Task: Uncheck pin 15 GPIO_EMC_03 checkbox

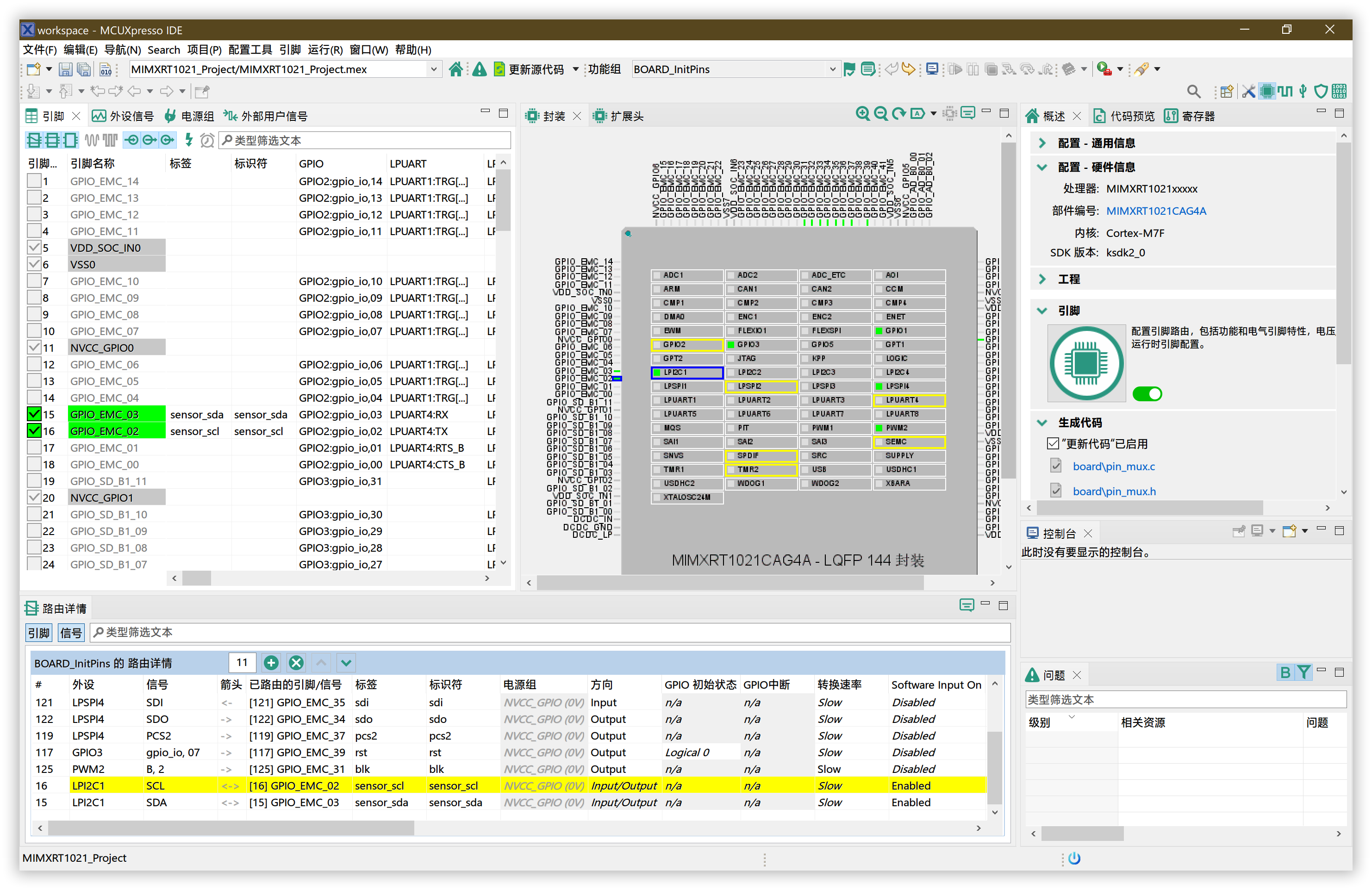Action: (34, 414)
